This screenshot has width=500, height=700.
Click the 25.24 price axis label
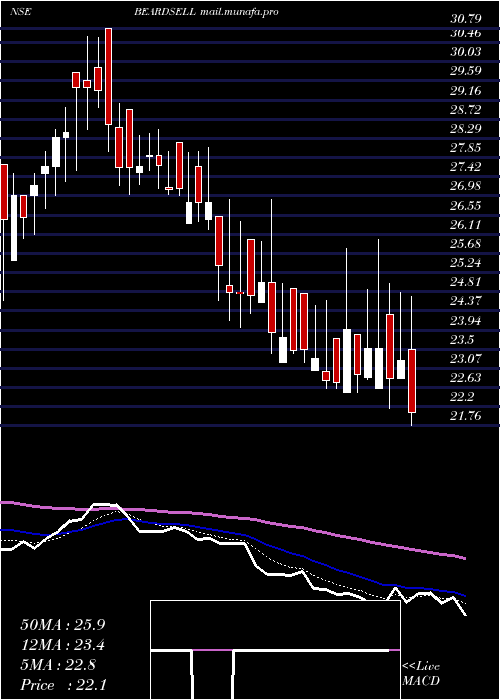[x=466, y=263]
